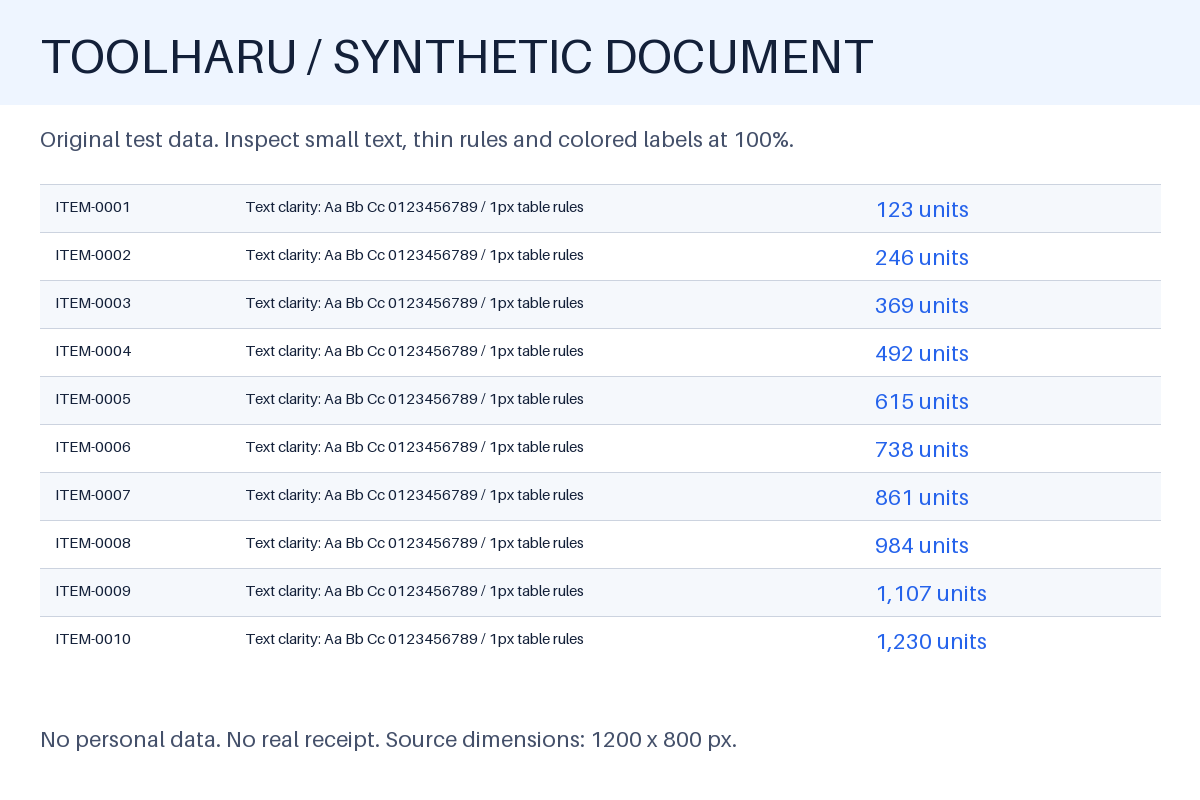This screenshot has width=1200, height=800.
Task: Click the ITEM-0001 row label
Action: [93, 207]
